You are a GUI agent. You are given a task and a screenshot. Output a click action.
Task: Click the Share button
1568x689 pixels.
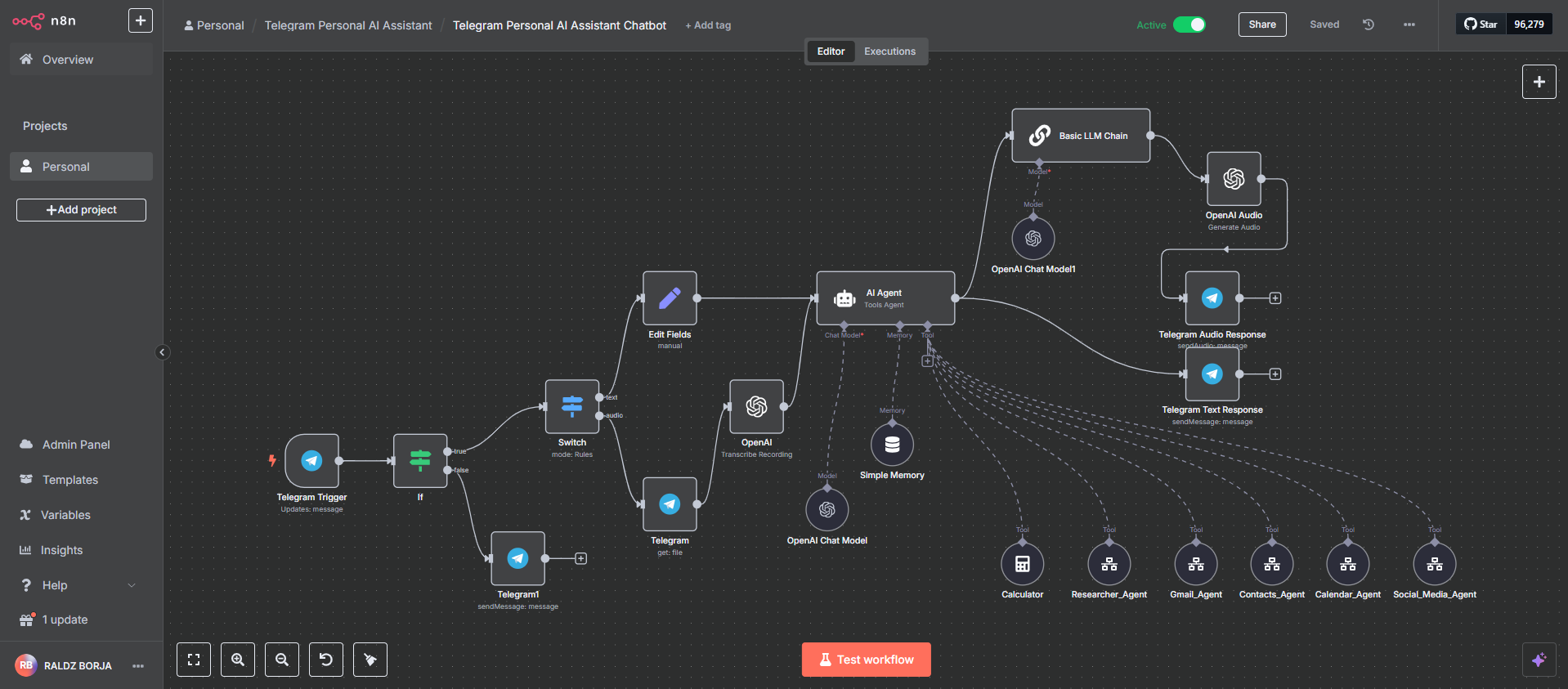[x=1262, y=25]
